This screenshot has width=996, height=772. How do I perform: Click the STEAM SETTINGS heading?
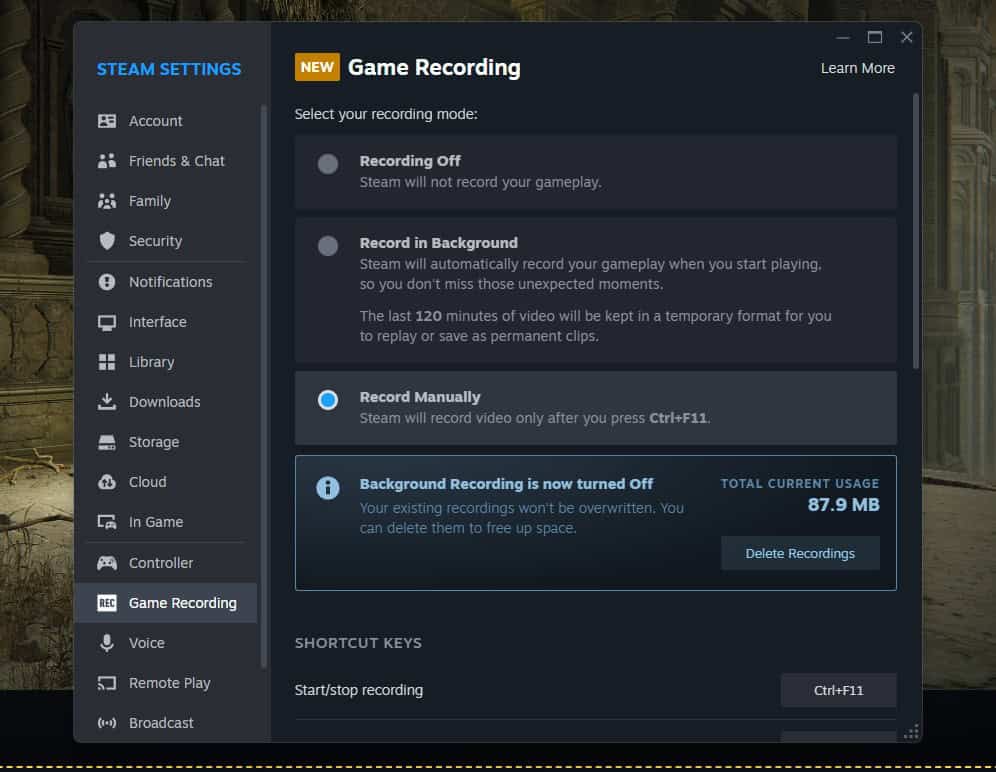coord(169,69)
